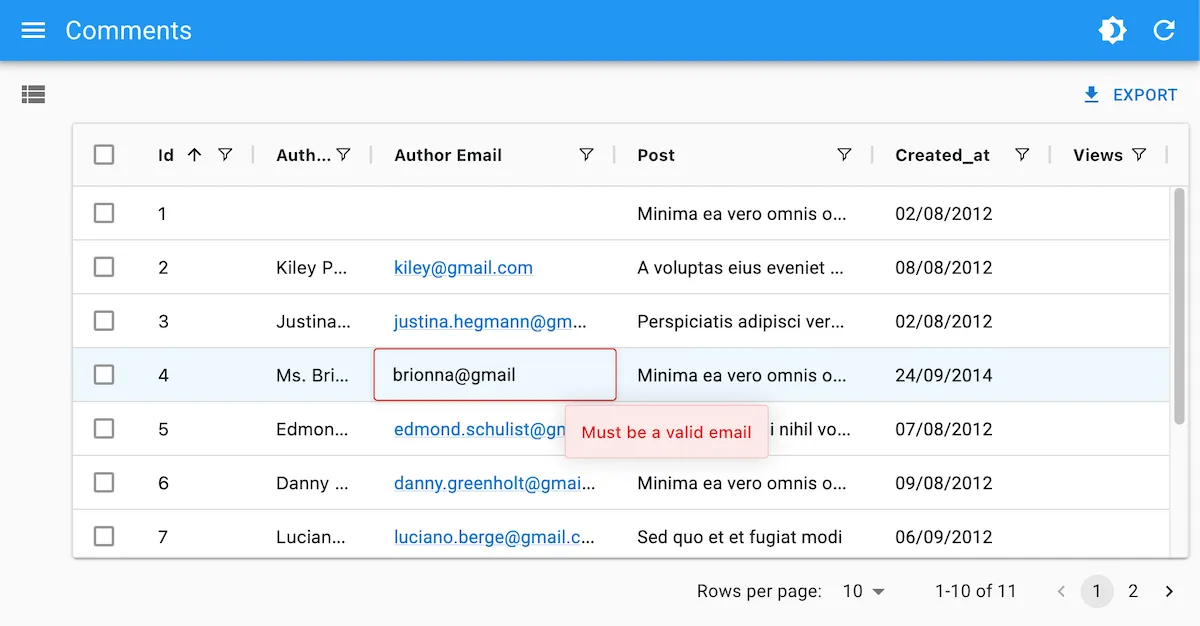The image size is (1200, 626).
Task: Export the comments list
Action: click(1130, 95)
